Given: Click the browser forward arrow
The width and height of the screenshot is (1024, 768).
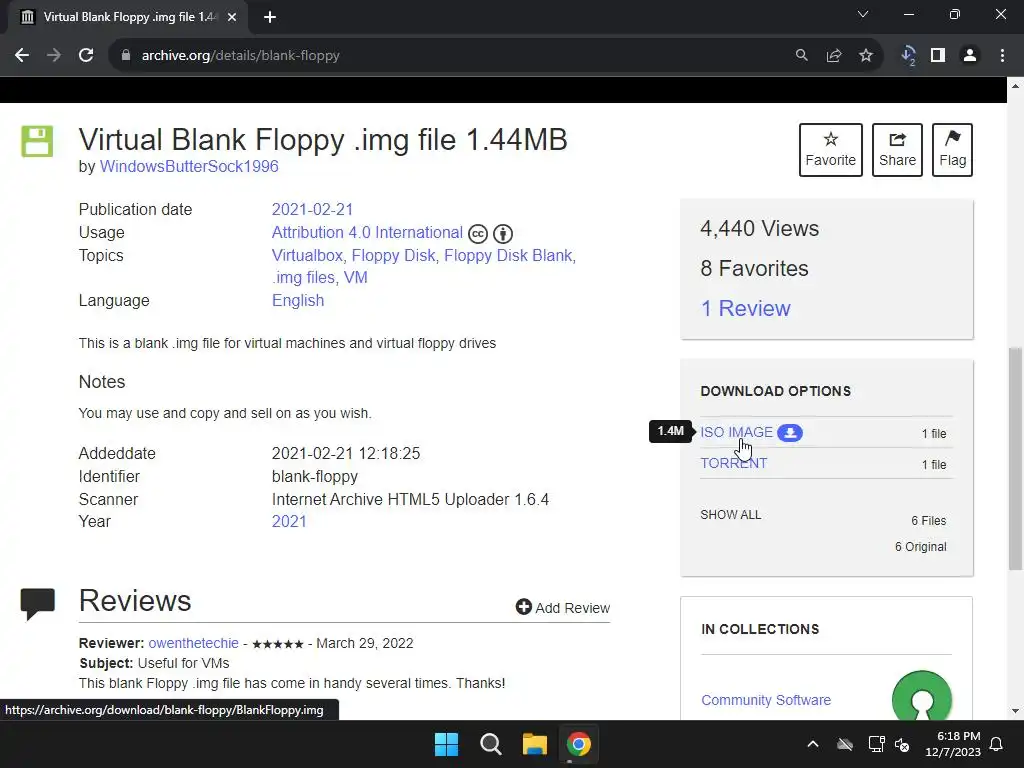Looking at the screenshot, I should tap(54, 56).
